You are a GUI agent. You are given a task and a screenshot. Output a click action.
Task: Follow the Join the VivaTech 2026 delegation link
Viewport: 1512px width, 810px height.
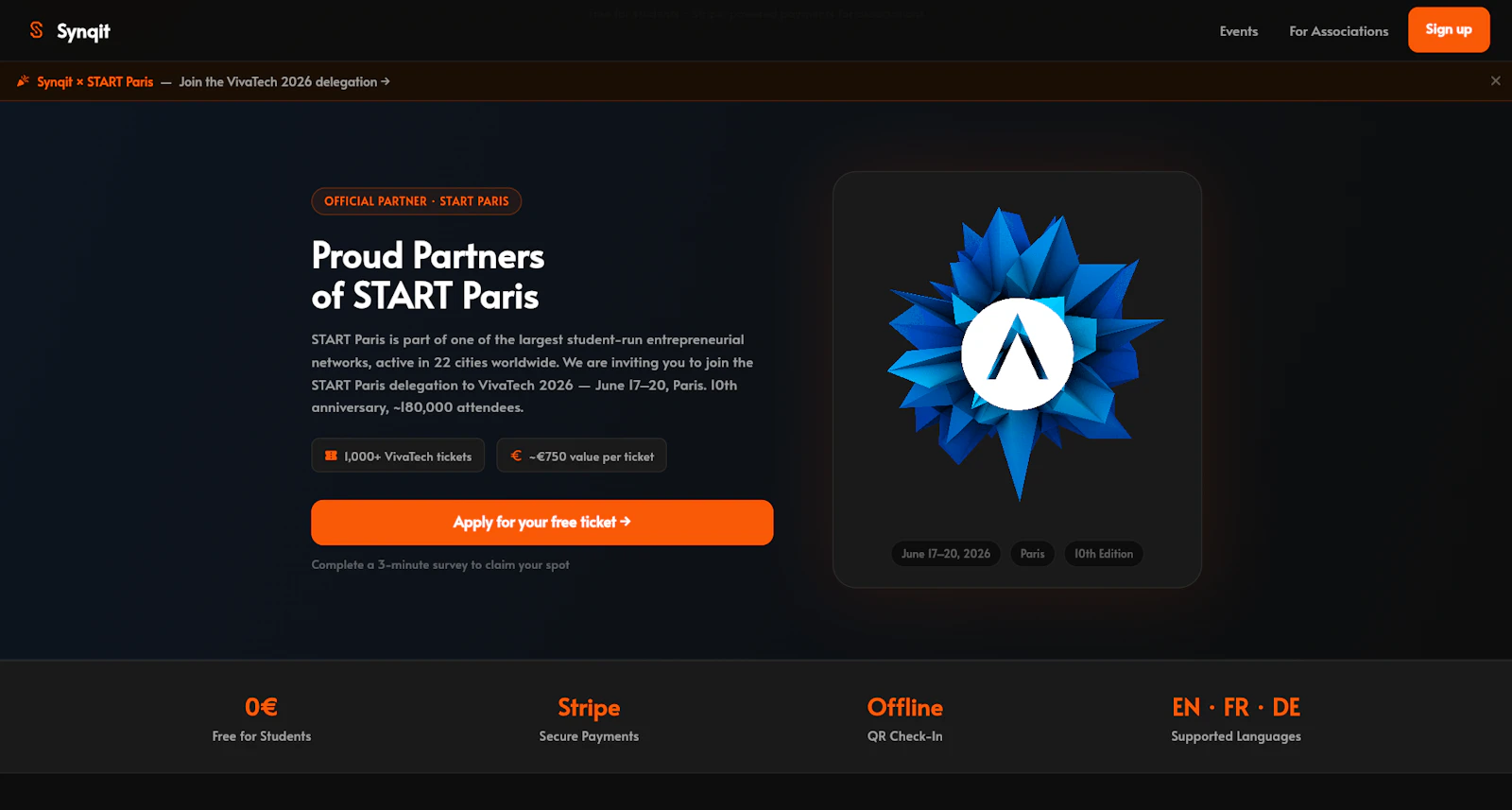[284, 82]
